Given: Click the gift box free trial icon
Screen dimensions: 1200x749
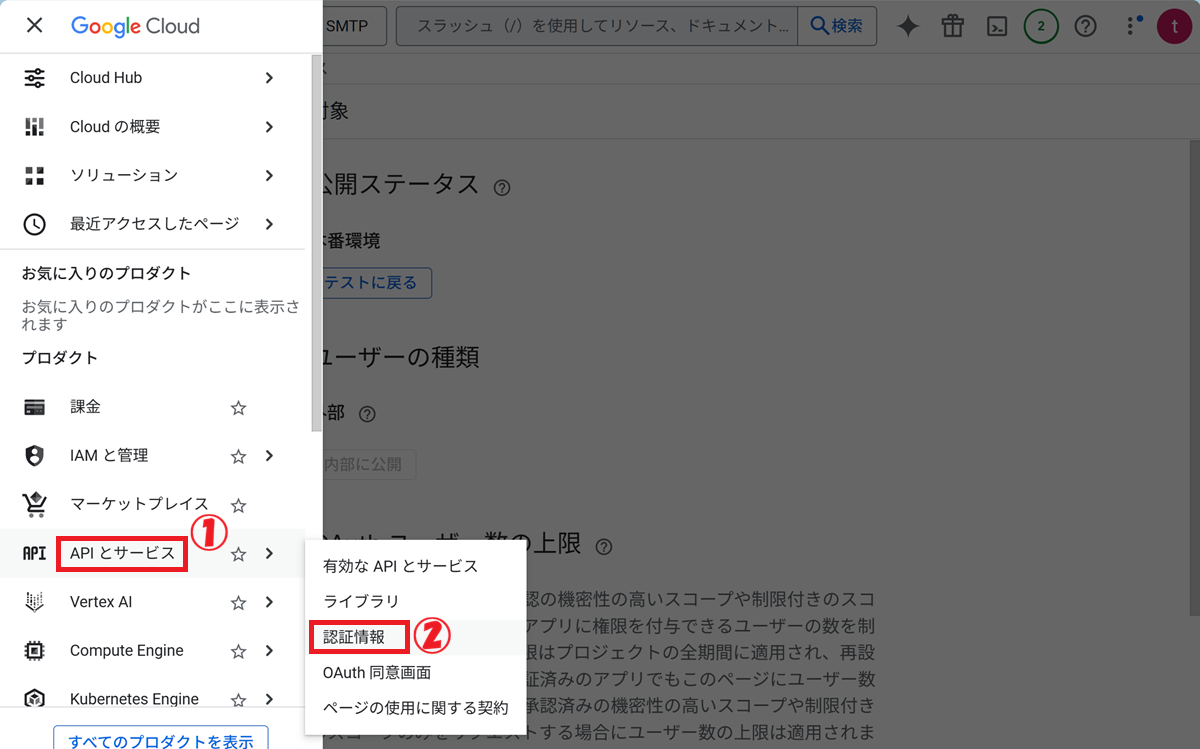Looking at the screenshot, I should tap(952, 27).
